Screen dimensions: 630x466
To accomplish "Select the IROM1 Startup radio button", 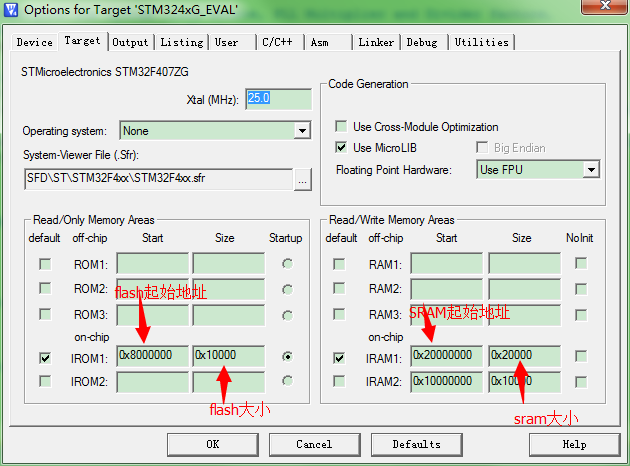I will point(287,356).
